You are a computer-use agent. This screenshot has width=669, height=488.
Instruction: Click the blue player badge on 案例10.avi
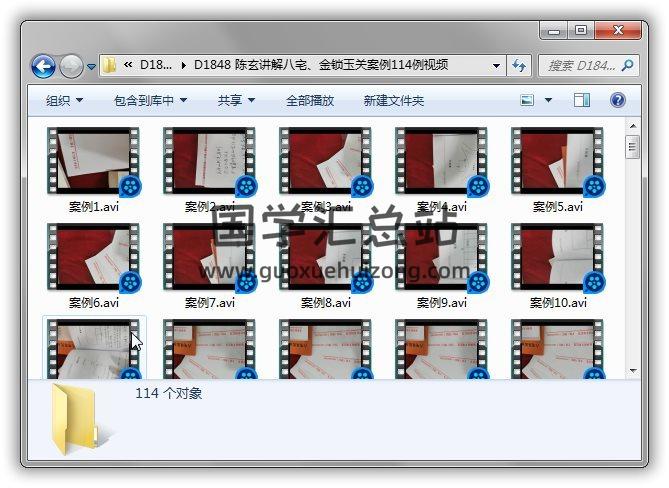(594, 282)
